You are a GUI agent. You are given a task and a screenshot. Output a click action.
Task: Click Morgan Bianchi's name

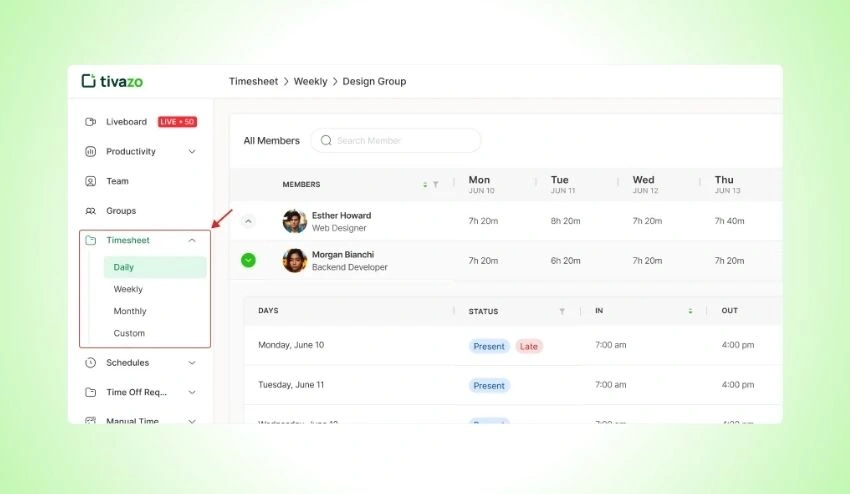343,254
